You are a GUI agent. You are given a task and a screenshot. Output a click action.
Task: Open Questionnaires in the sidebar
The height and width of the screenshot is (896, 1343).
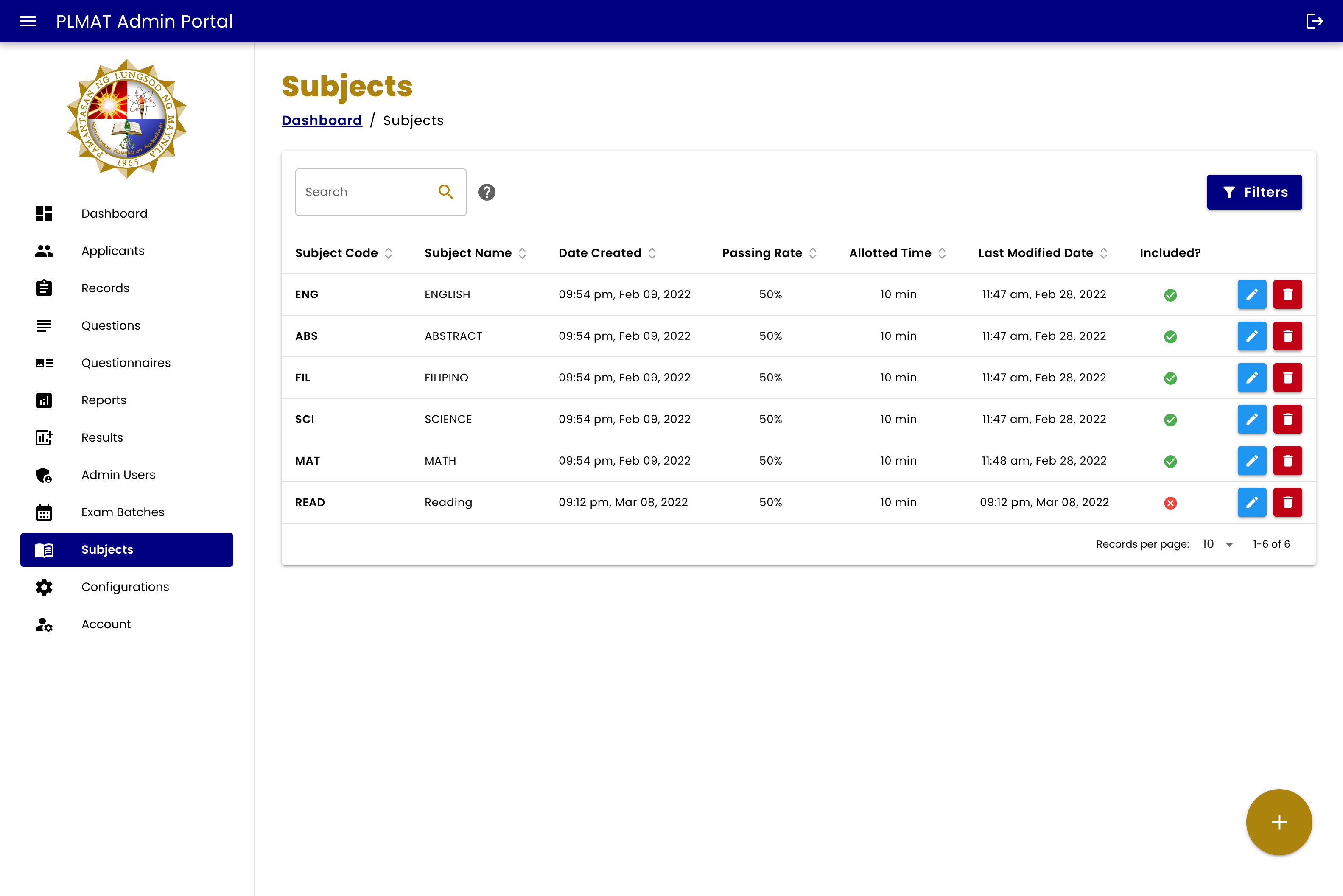point(126,363)
